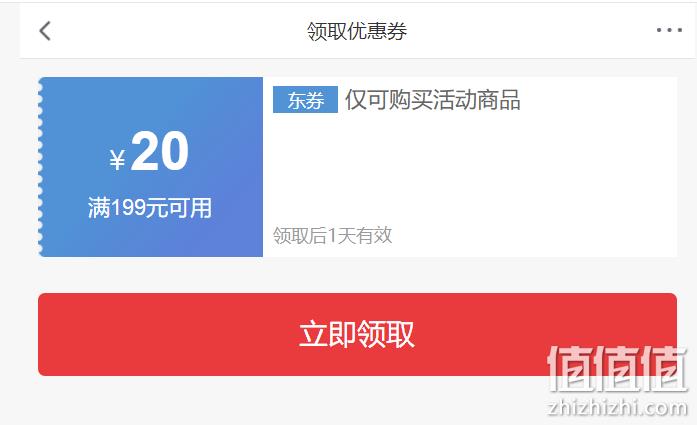
Task: Click the blue coupon value panel
Action: point(151,167)
